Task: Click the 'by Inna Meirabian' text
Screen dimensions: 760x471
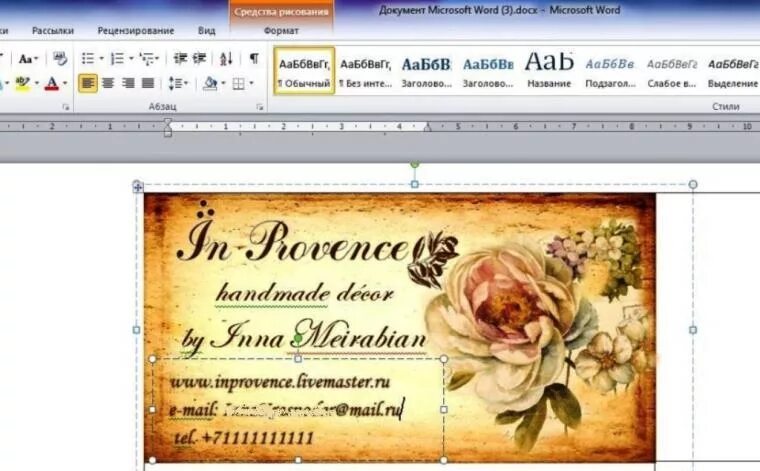Action: click(x=304, y=335)
